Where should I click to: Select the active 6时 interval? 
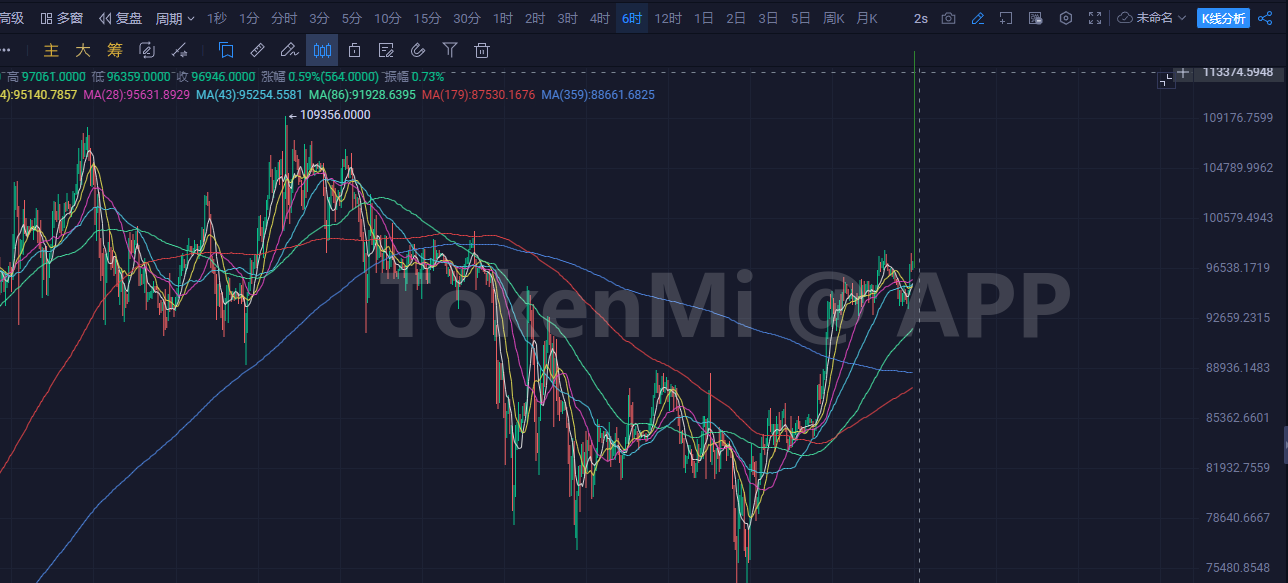click(x=631, y=18)
